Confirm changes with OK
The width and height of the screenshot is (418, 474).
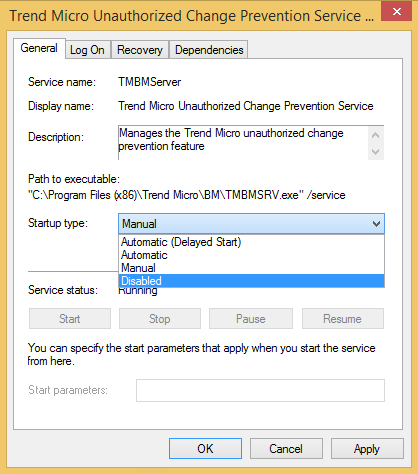pyautogui.click(x=205, y=449)
